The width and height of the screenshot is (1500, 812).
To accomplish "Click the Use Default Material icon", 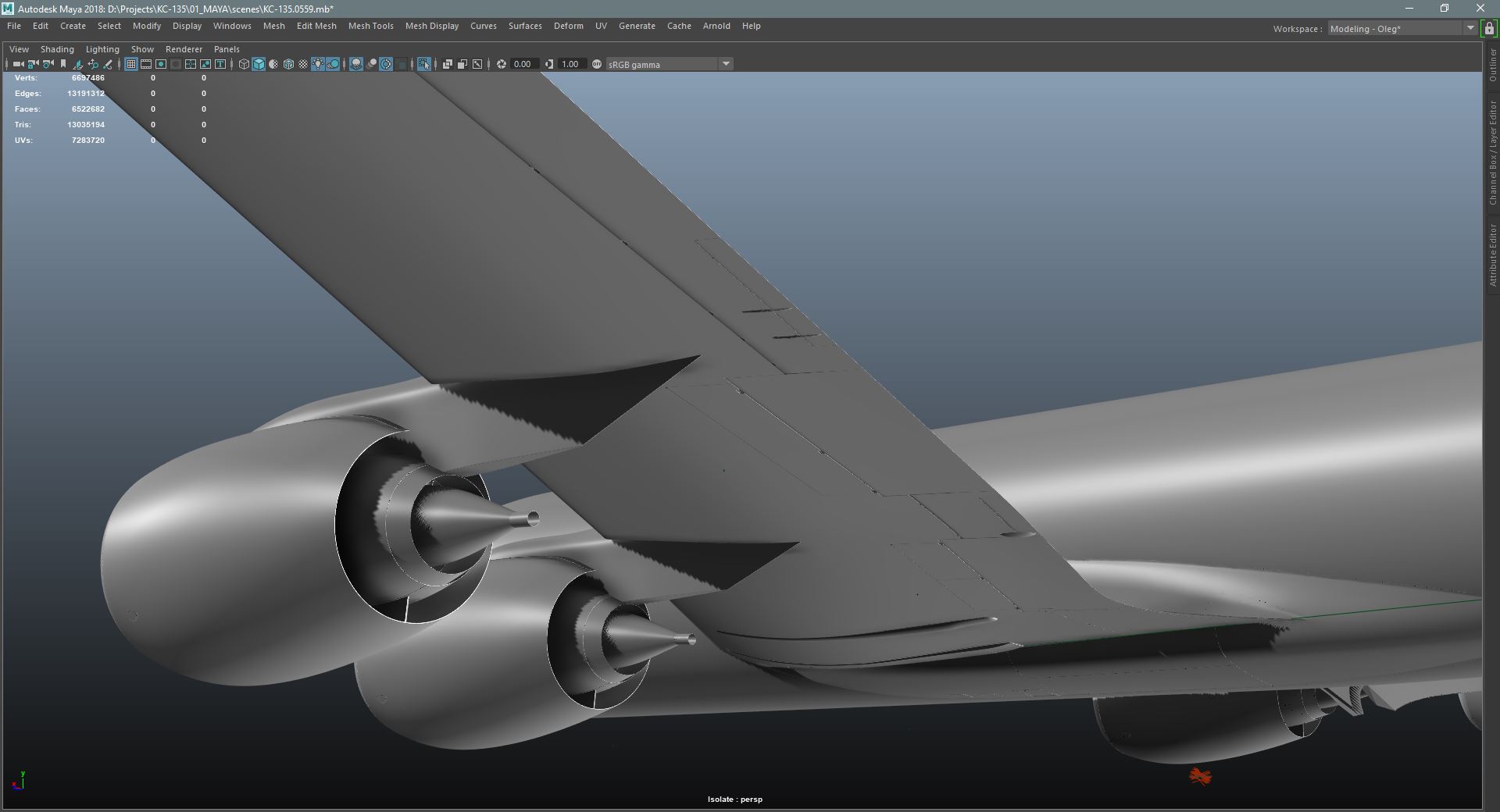I will point(273,64).
